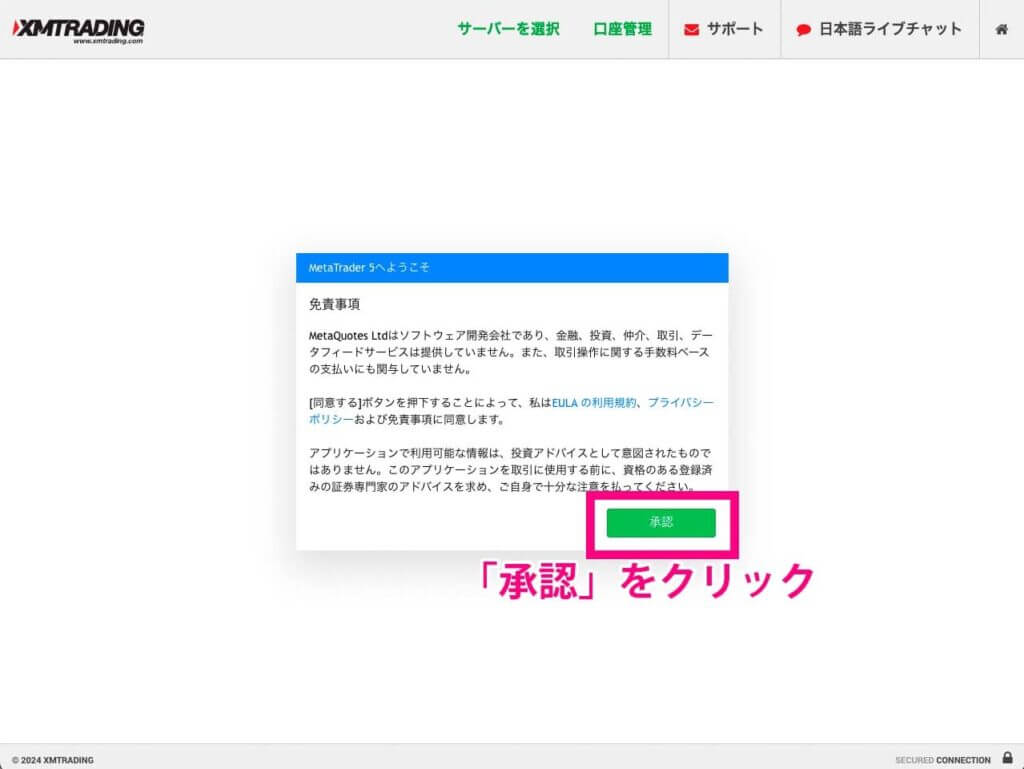Click the home icon in the header
Screen dimensions: 1024x769
(x=1001, y=29)
